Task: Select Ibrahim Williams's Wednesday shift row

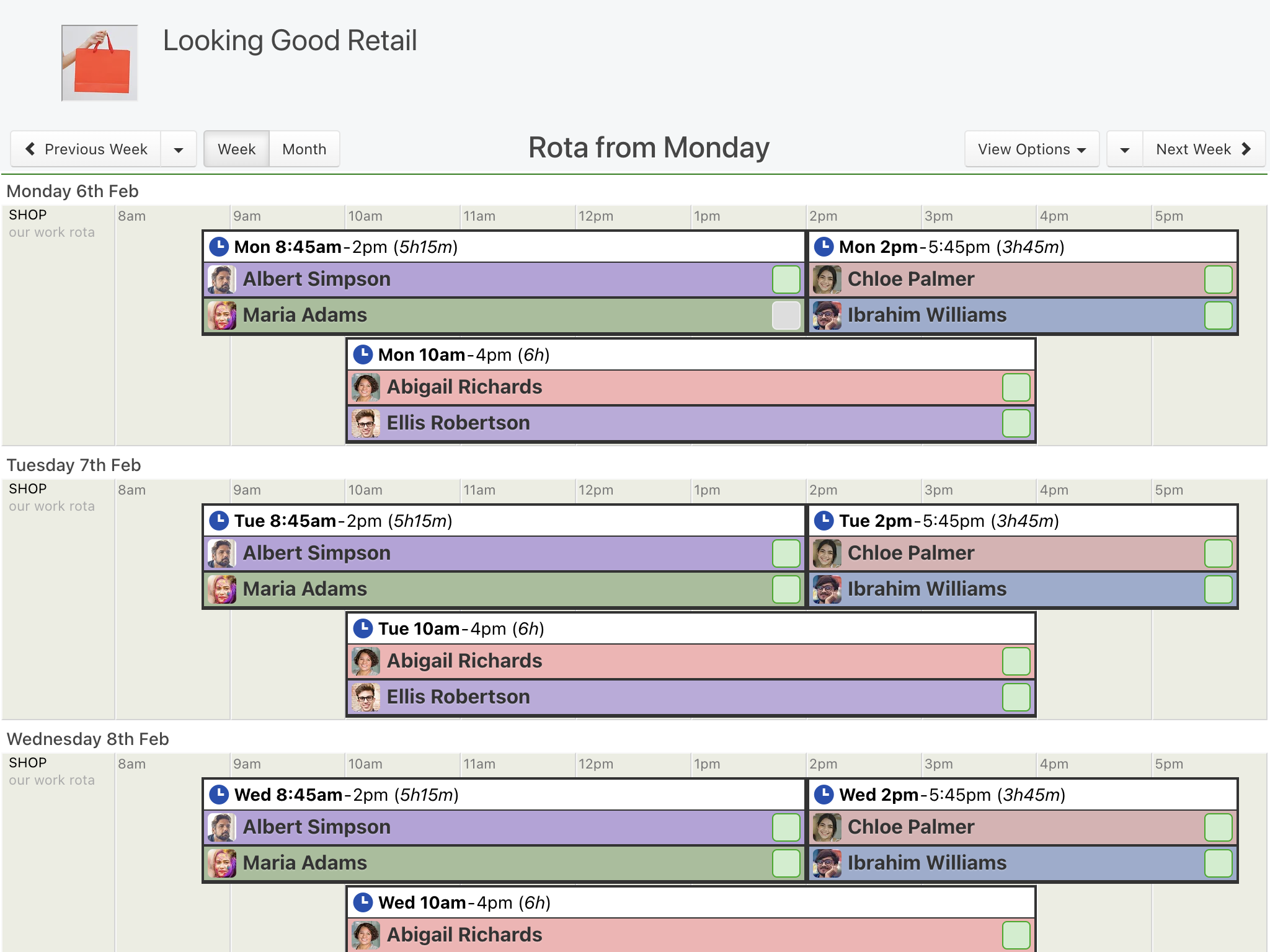Action: (x=1023, y=863)
